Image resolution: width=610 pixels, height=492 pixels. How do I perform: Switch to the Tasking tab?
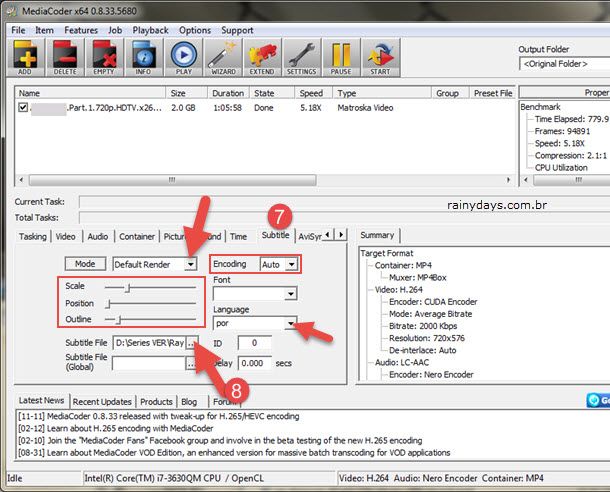(x=33, y=236)
